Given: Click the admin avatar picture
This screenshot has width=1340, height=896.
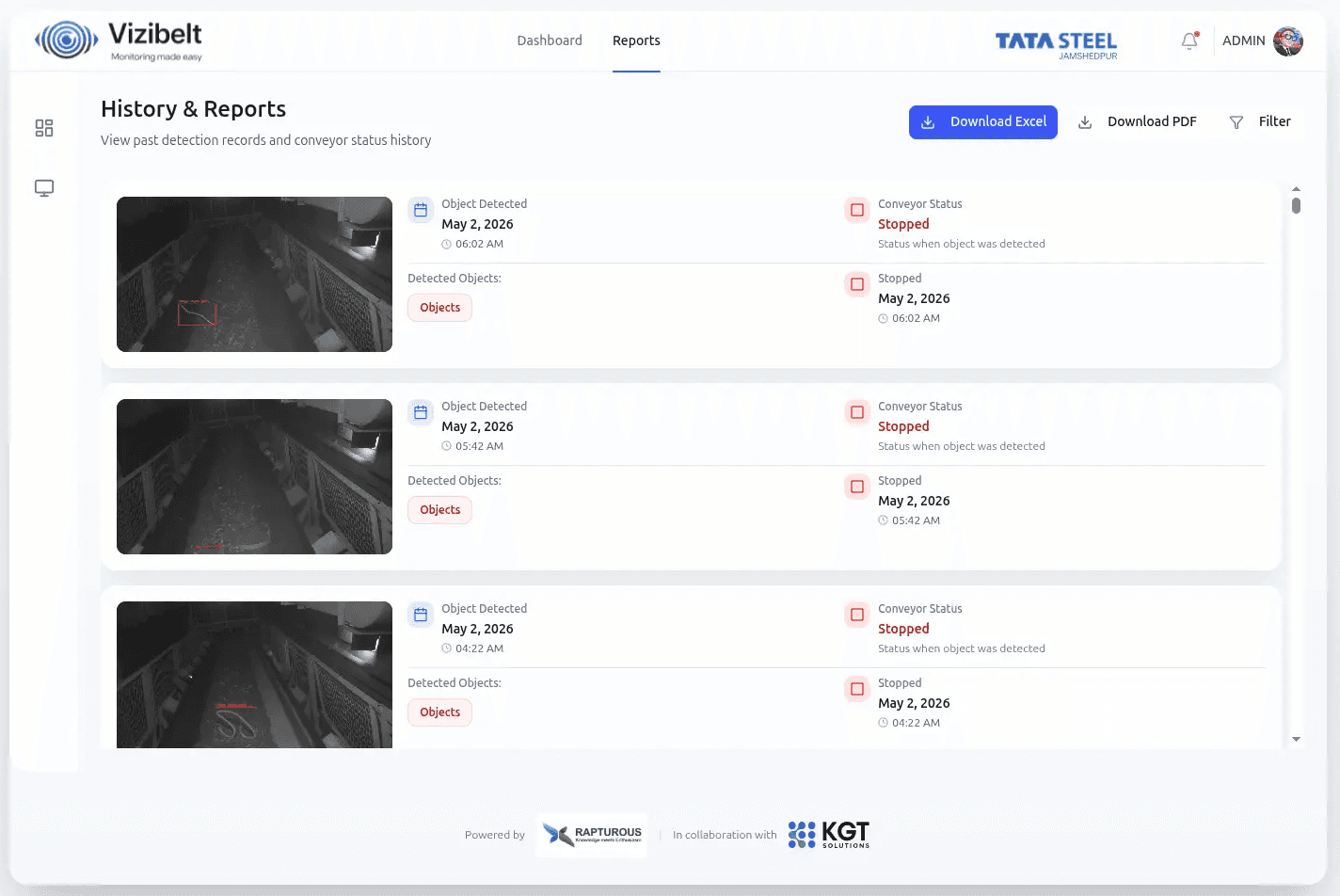Looking at the screenshot, I should (1288, 40).
